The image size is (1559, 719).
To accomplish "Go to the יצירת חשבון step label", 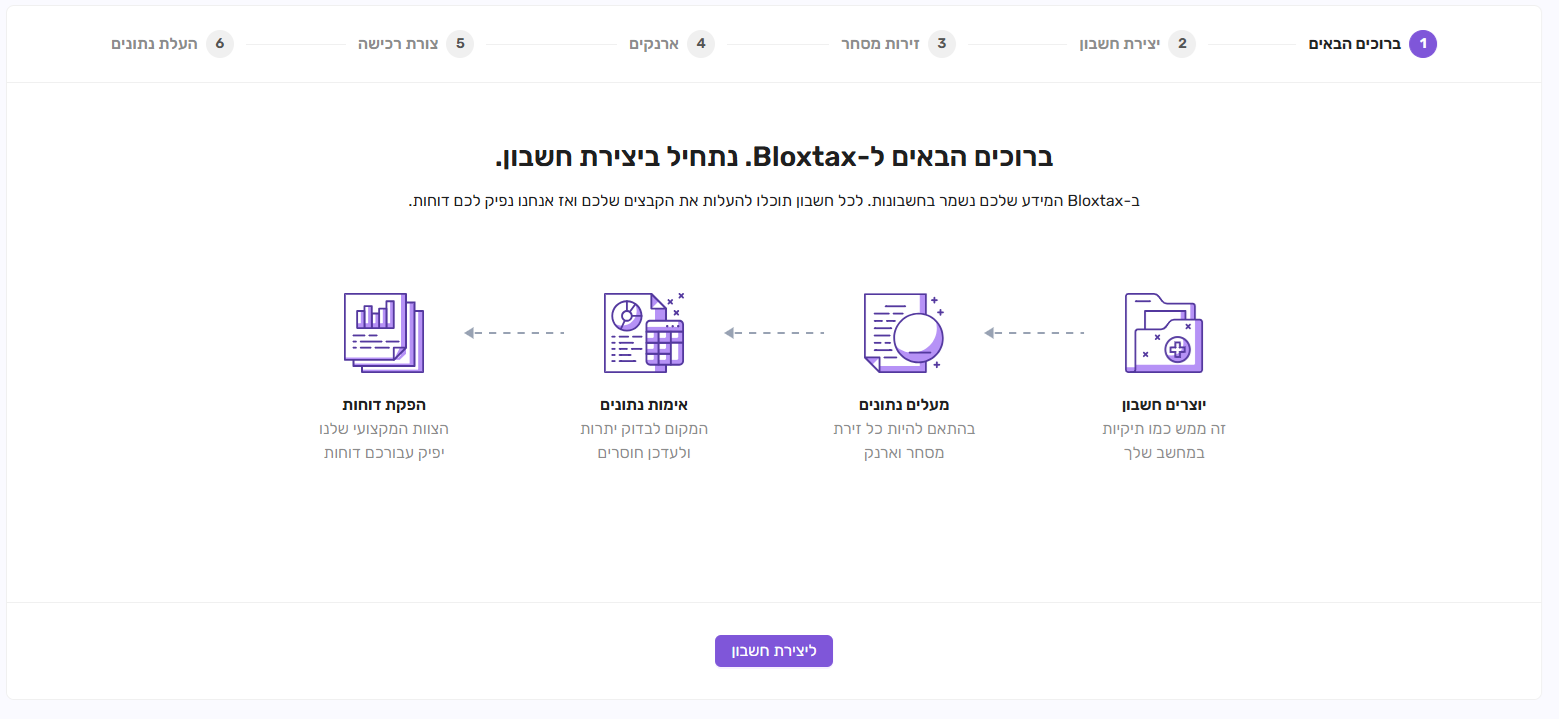I will (1119, 44).
